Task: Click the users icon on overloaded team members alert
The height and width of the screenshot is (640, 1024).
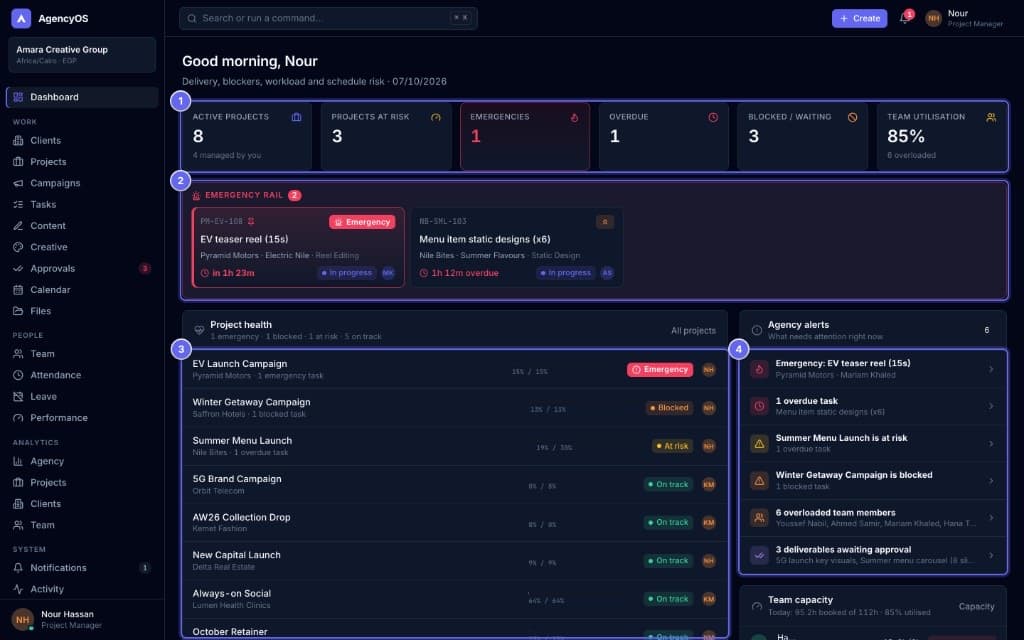Action: point(759,518)
